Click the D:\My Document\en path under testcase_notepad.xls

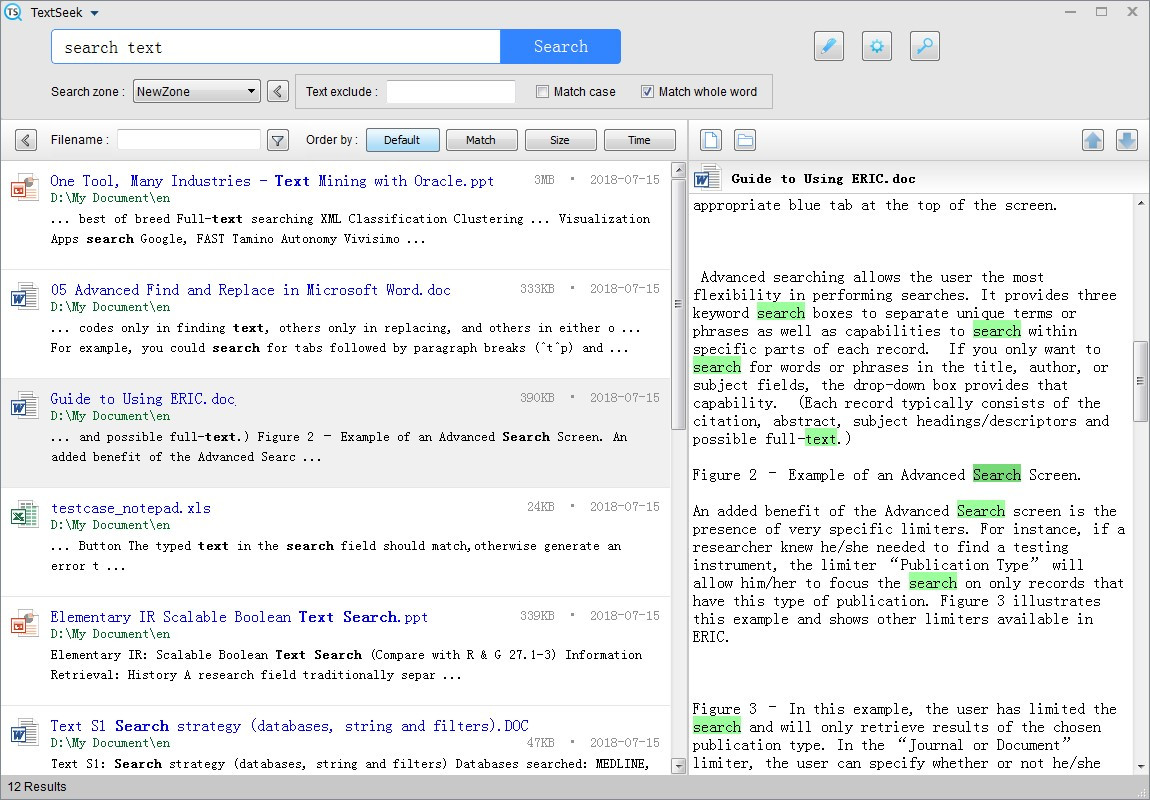coord(110,525)
